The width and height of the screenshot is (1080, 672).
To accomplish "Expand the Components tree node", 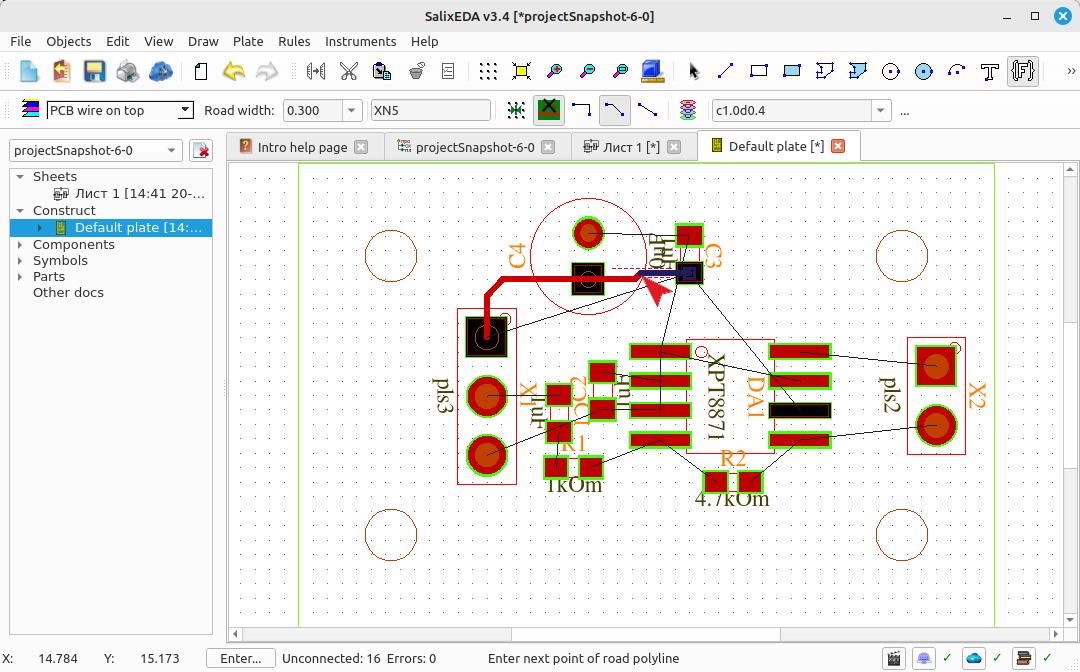I will point(20,244).
